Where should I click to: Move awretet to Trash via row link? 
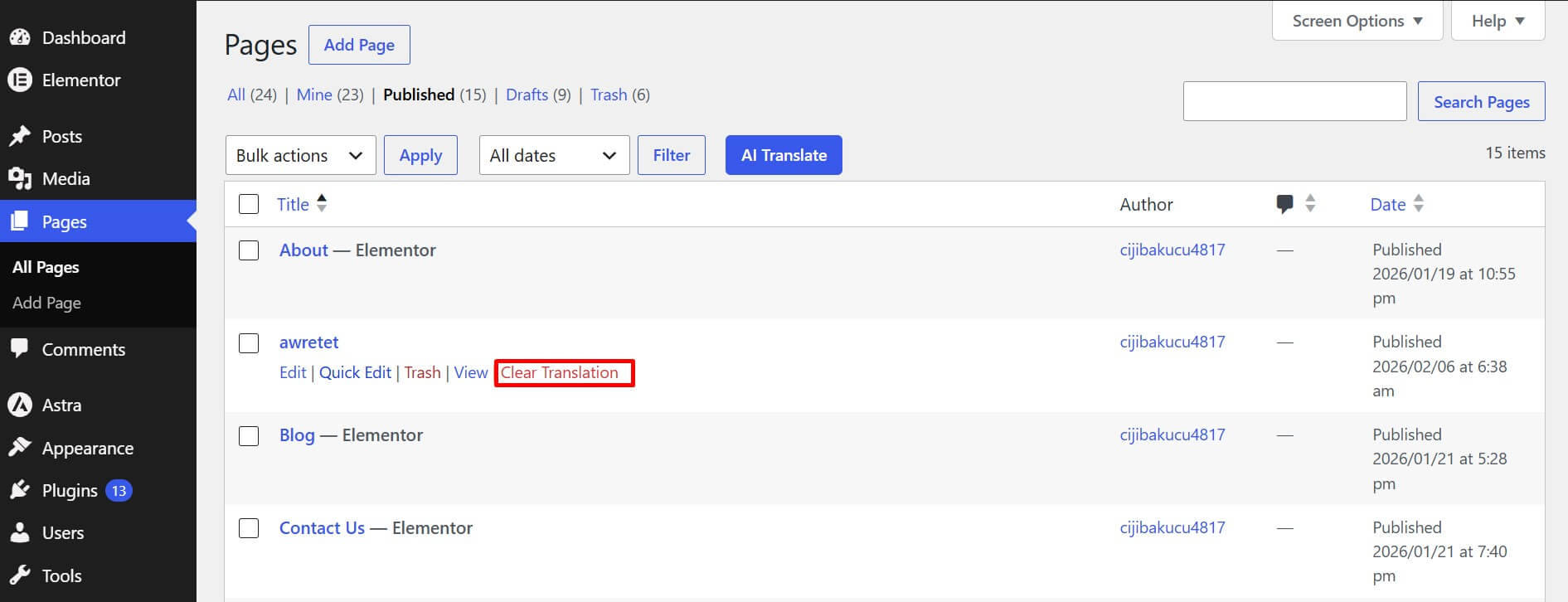click(422, 372)
